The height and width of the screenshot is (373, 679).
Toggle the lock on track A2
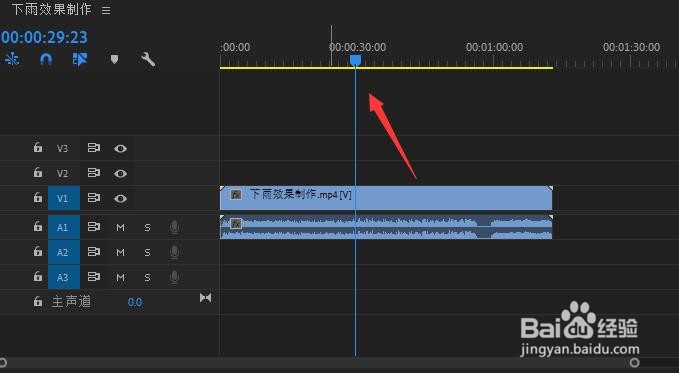click(x=38, y=251)
